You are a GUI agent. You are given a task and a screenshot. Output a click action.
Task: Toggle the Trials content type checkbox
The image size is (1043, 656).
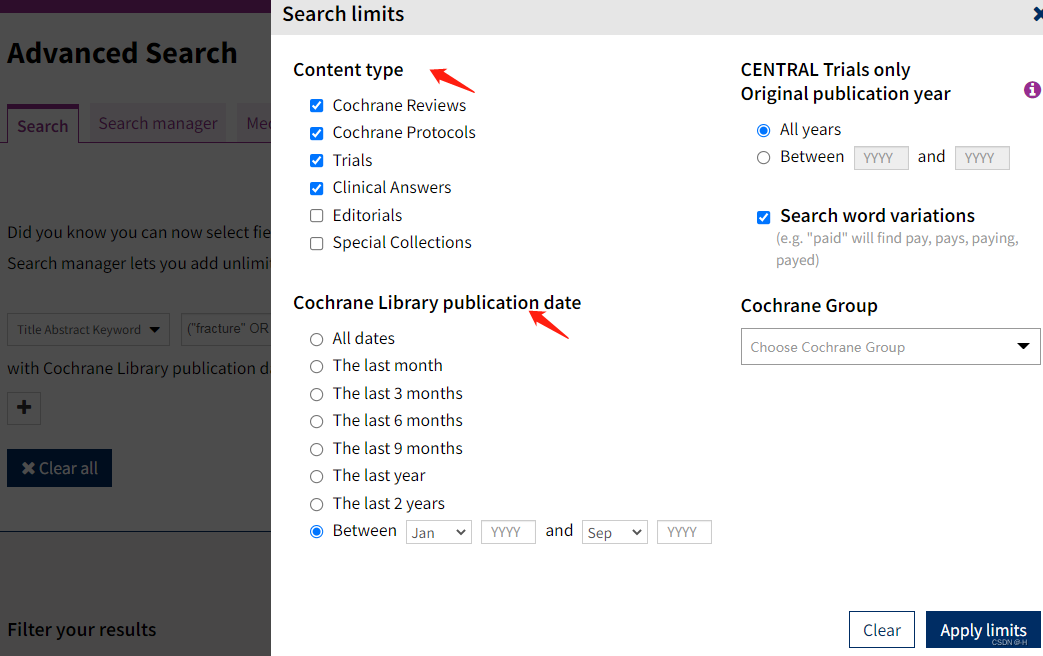tap(317, 160)
